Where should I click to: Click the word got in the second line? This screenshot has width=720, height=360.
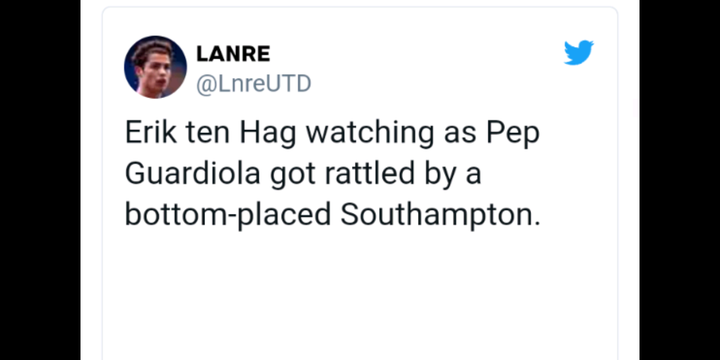tap(292, 175)
